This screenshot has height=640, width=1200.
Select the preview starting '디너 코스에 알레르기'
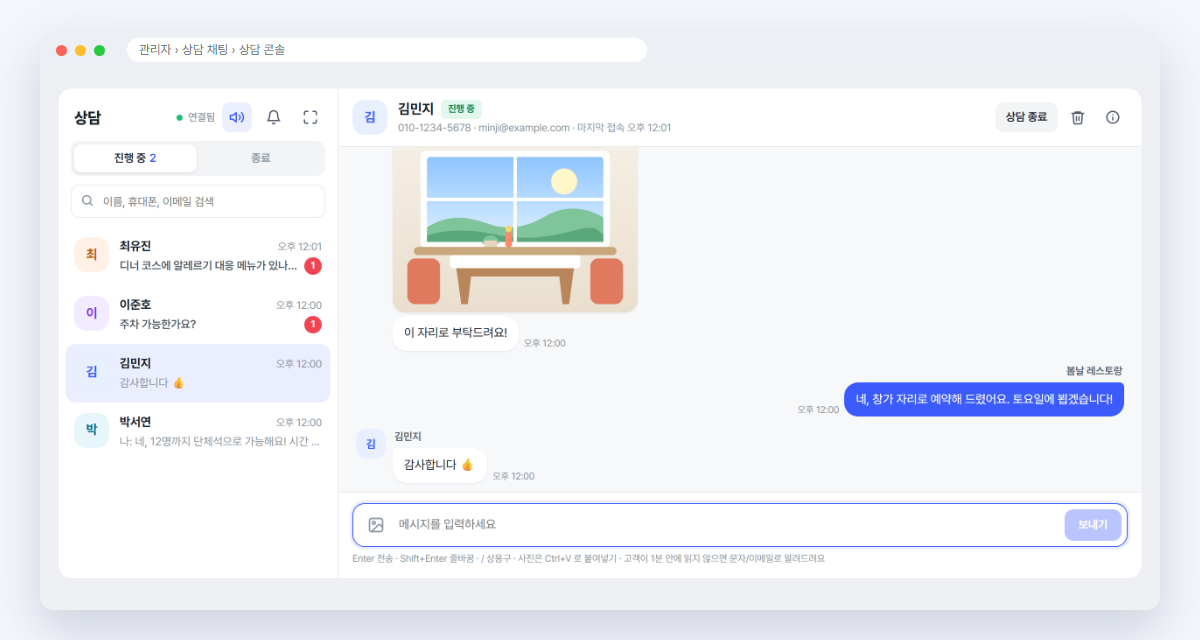(208, 266)
